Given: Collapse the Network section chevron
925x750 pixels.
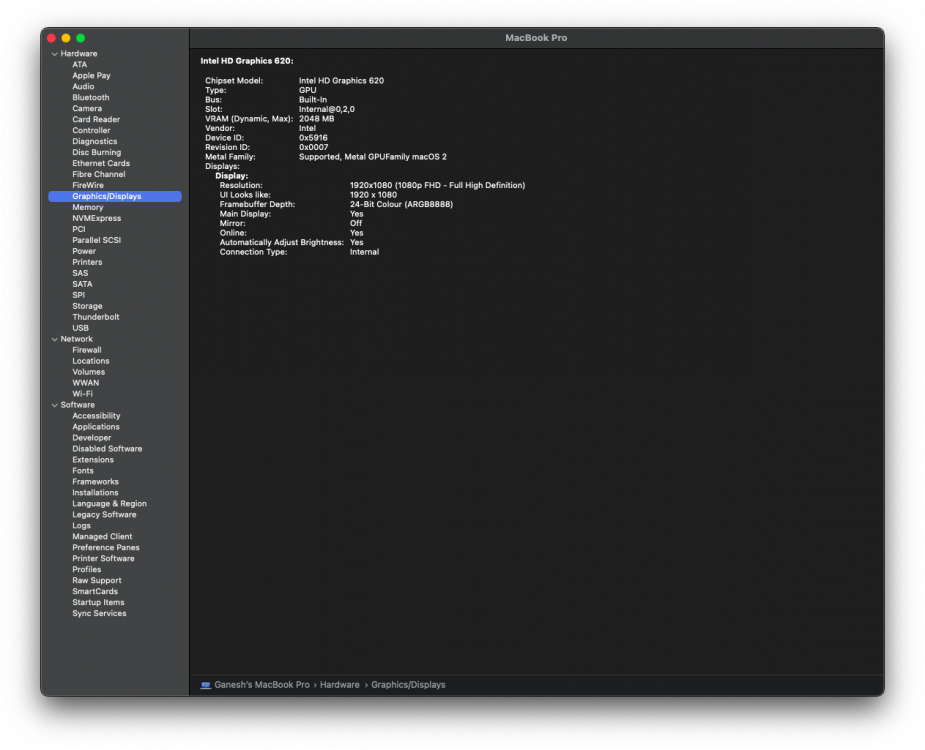Looking at the screenshot, I should pos(55,339).
